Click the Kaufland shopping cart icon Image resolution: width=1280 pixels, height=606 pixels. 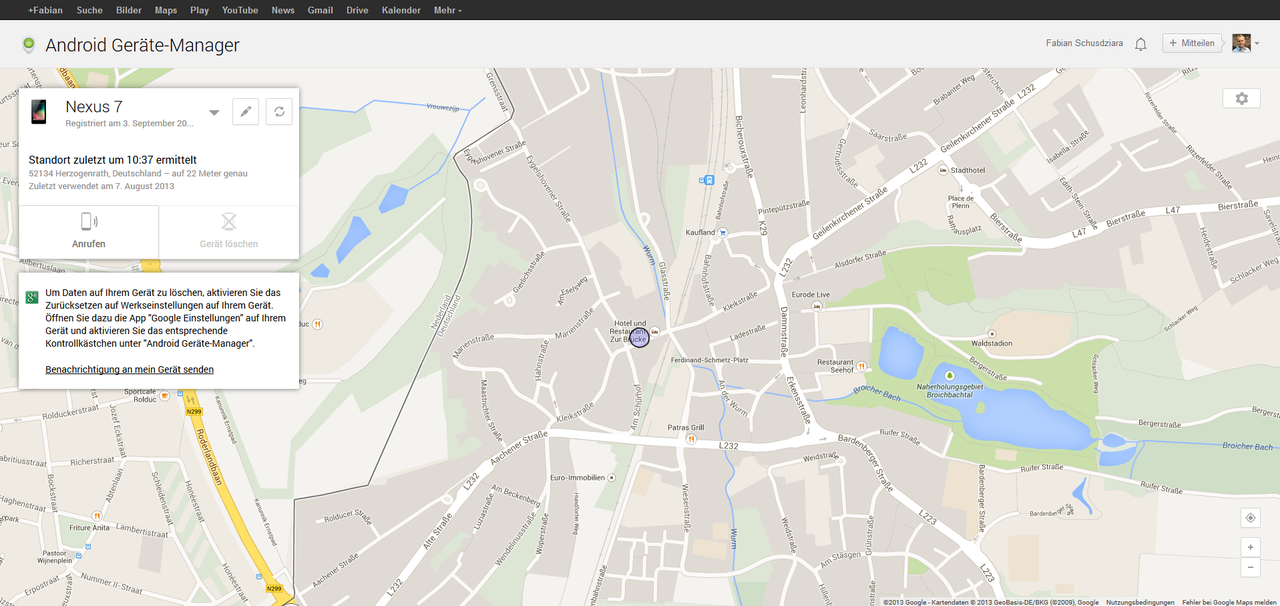coord(723,232)
